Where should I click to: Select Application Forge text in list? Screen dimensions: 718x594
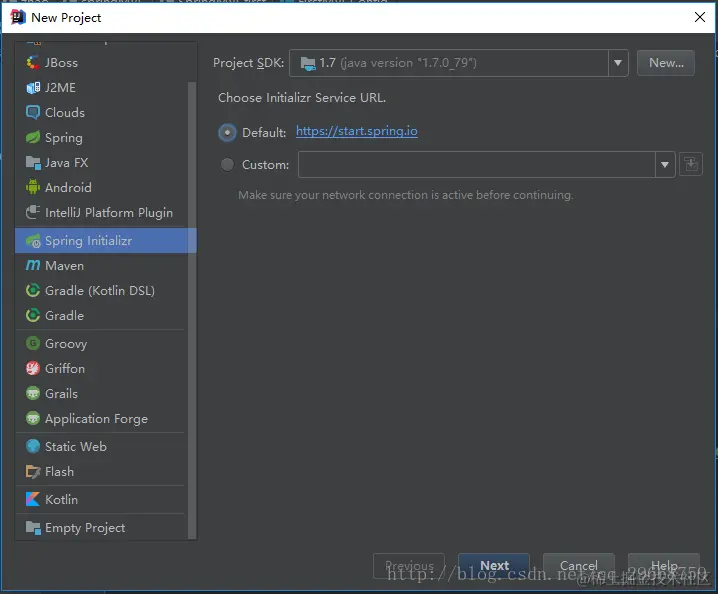[x=97, y=419]
